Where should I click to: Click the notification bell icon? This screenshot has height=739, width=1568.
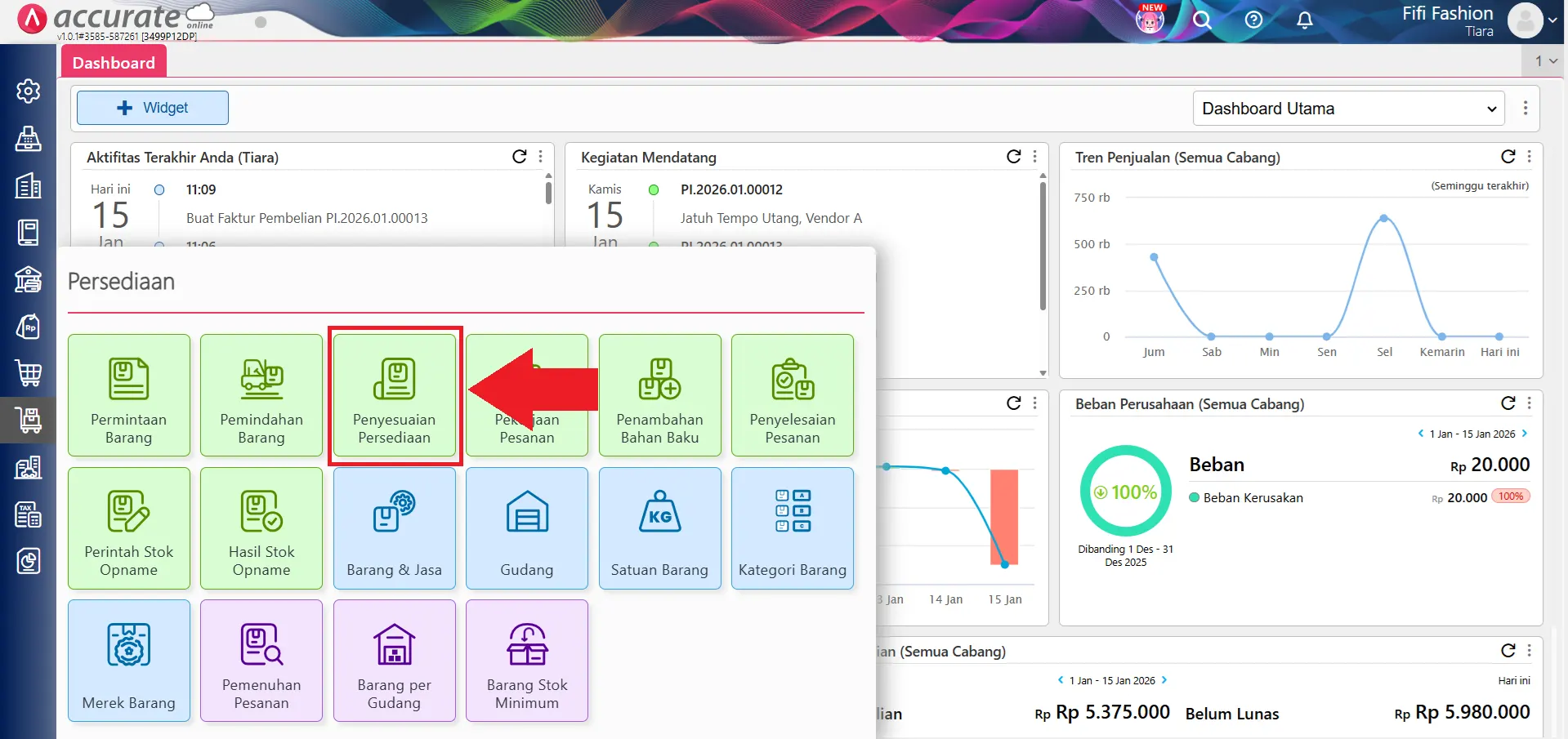pos(1305,20)
